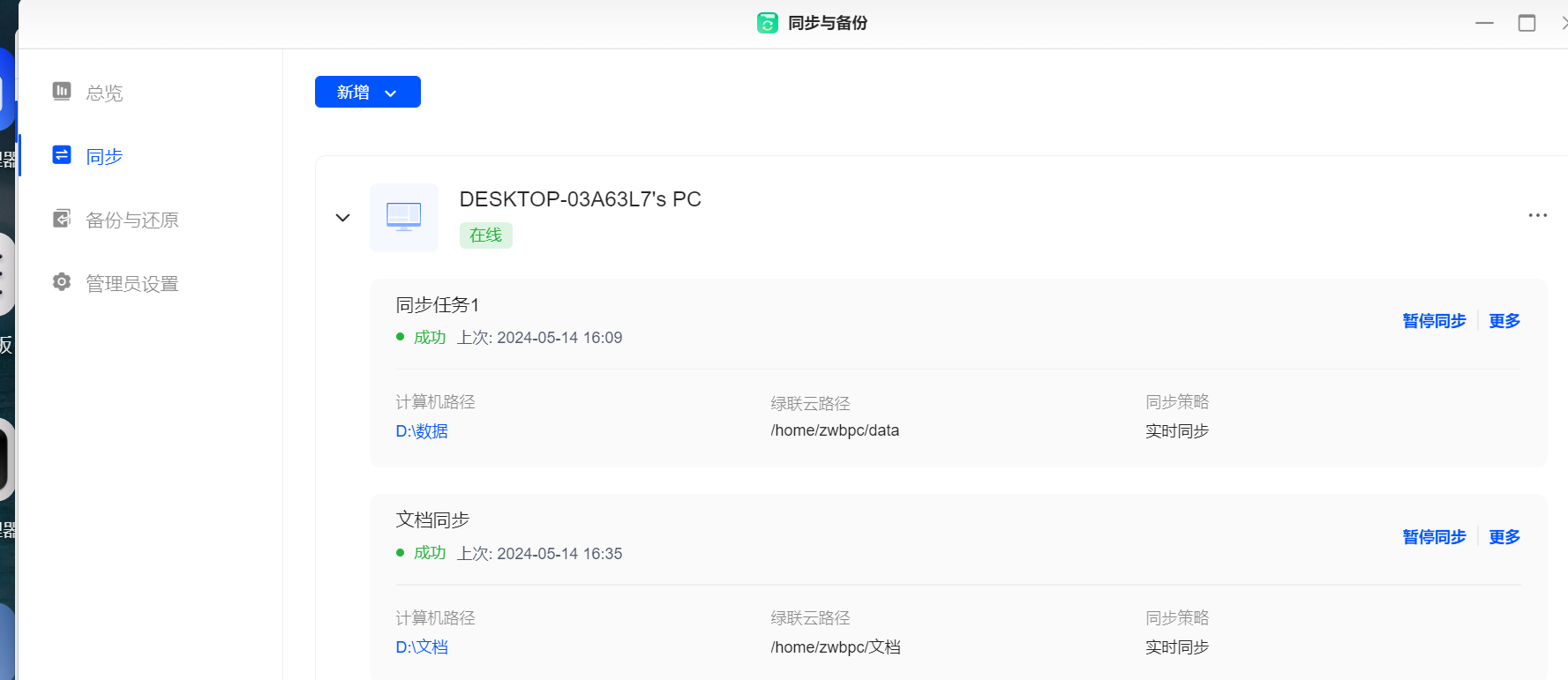The width and height of the screenshot is (1568, 680).
Task: Open 更多 options for 文档同步 task
Action: [1504, 537]
